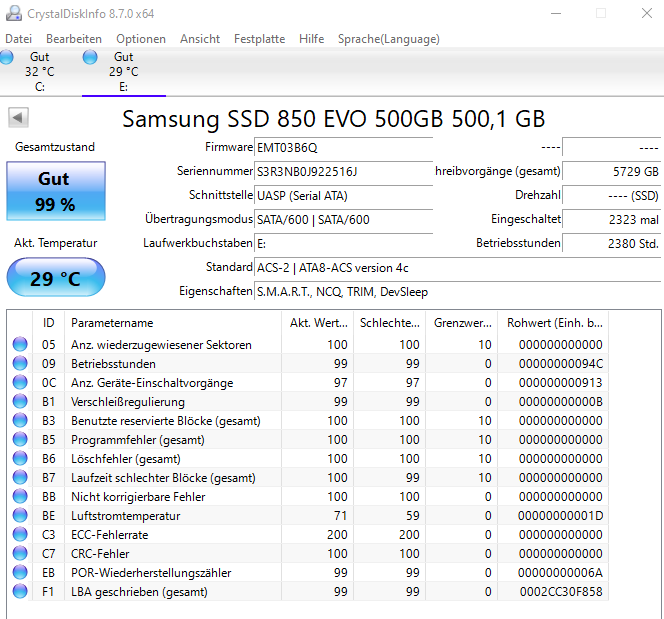The width and height of the screenshot is (664, 619).
Task: Open the Ansicht menu
Action: pos(200,39)
